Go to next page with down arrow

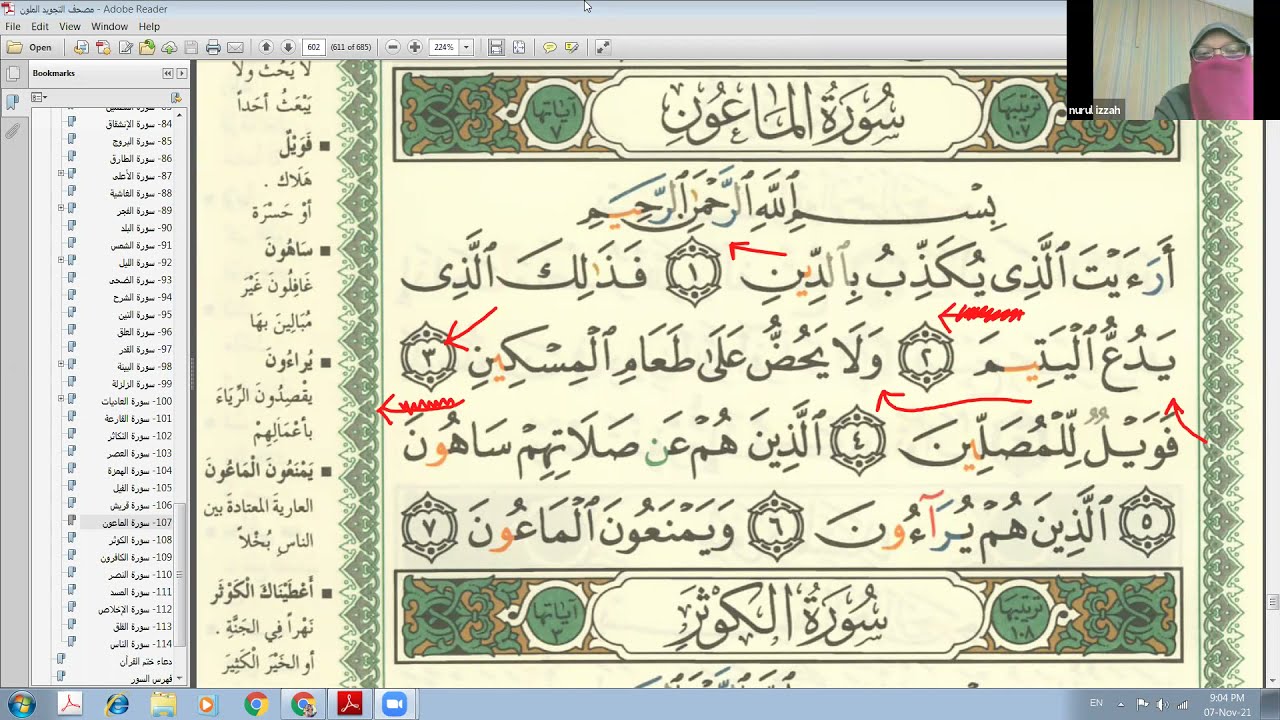tap(288, 47)
